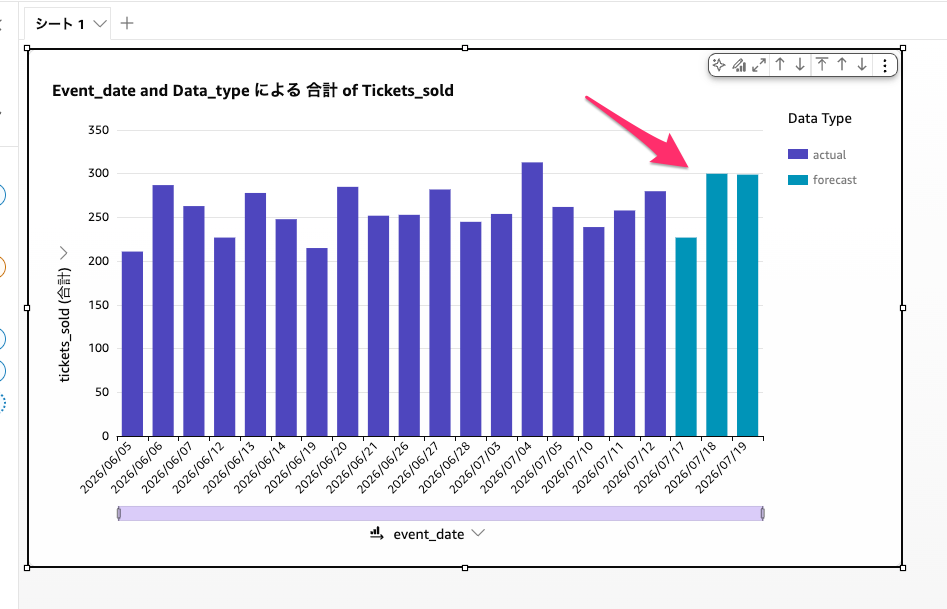
Task: Open the format visual pencil-chart icon
Action: click(739, 65)
